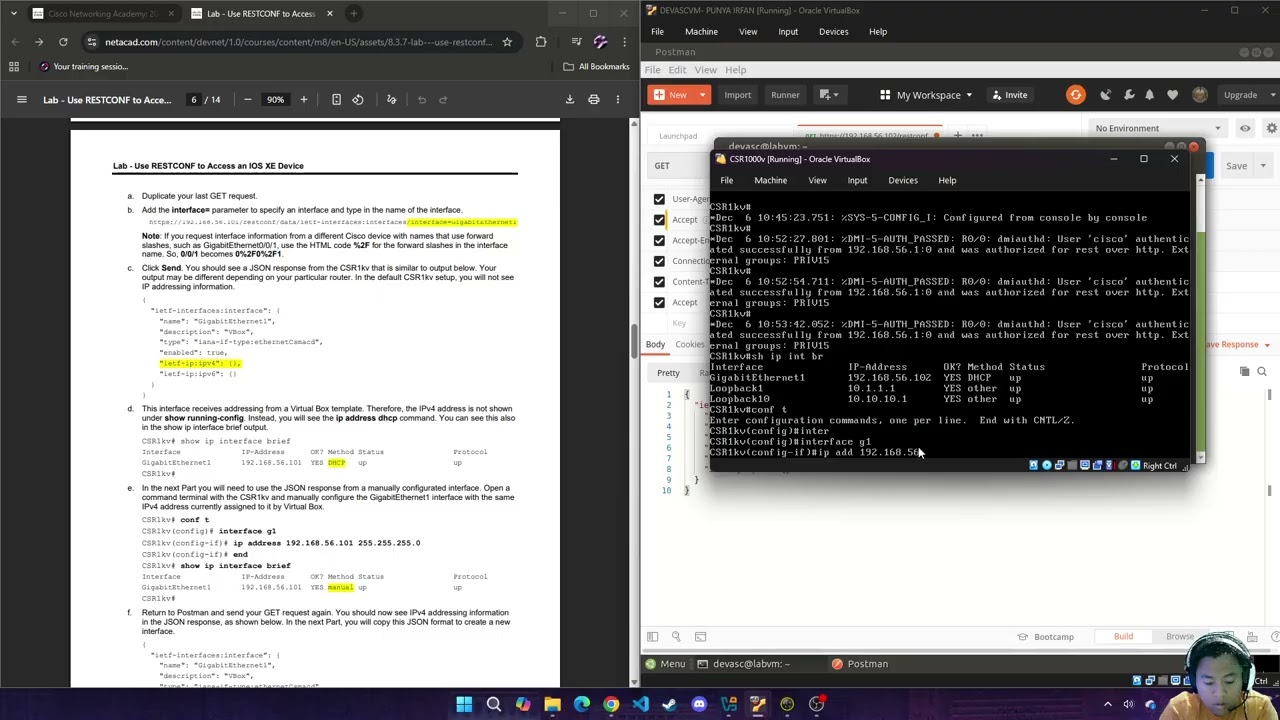The image size is (1280, 720).
Task: Open Chrome tab search dropdown arrow
Action: (x=14, y=13)
